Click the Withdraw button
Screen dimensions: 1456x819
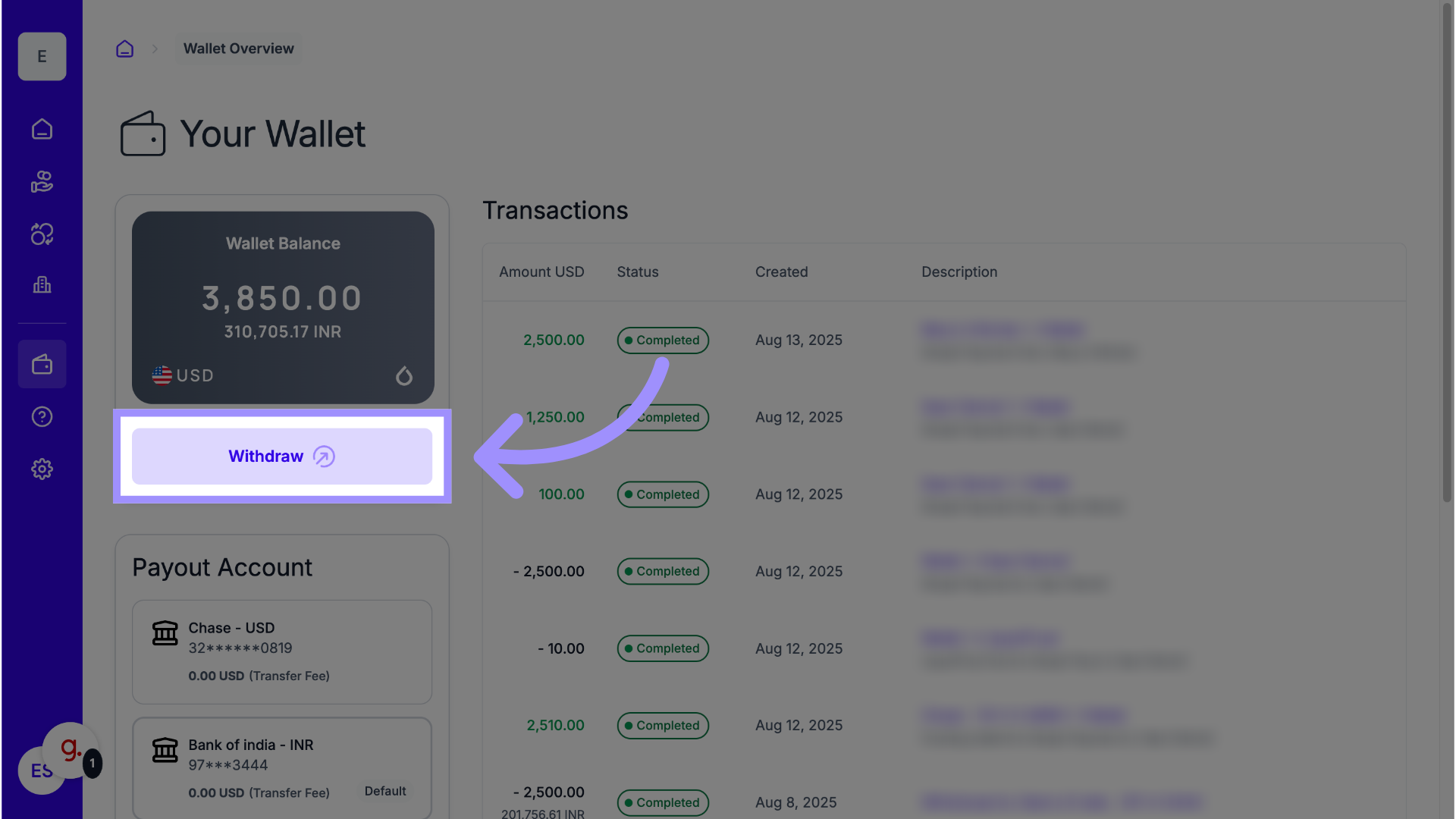point(281,457)
